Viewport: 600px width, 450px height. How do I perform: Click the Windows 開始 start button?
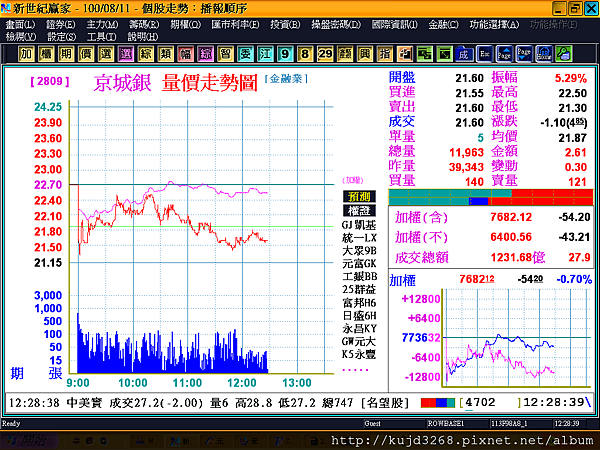(x=30, y=441)
